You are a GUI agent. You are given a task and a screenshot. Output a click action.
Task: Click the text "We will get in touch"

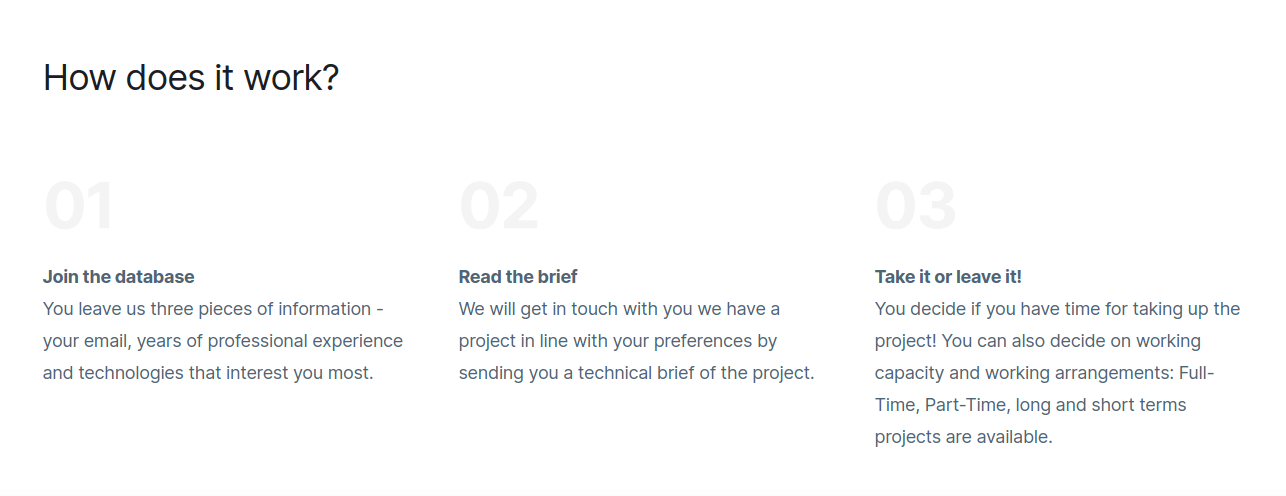(538, 309)
